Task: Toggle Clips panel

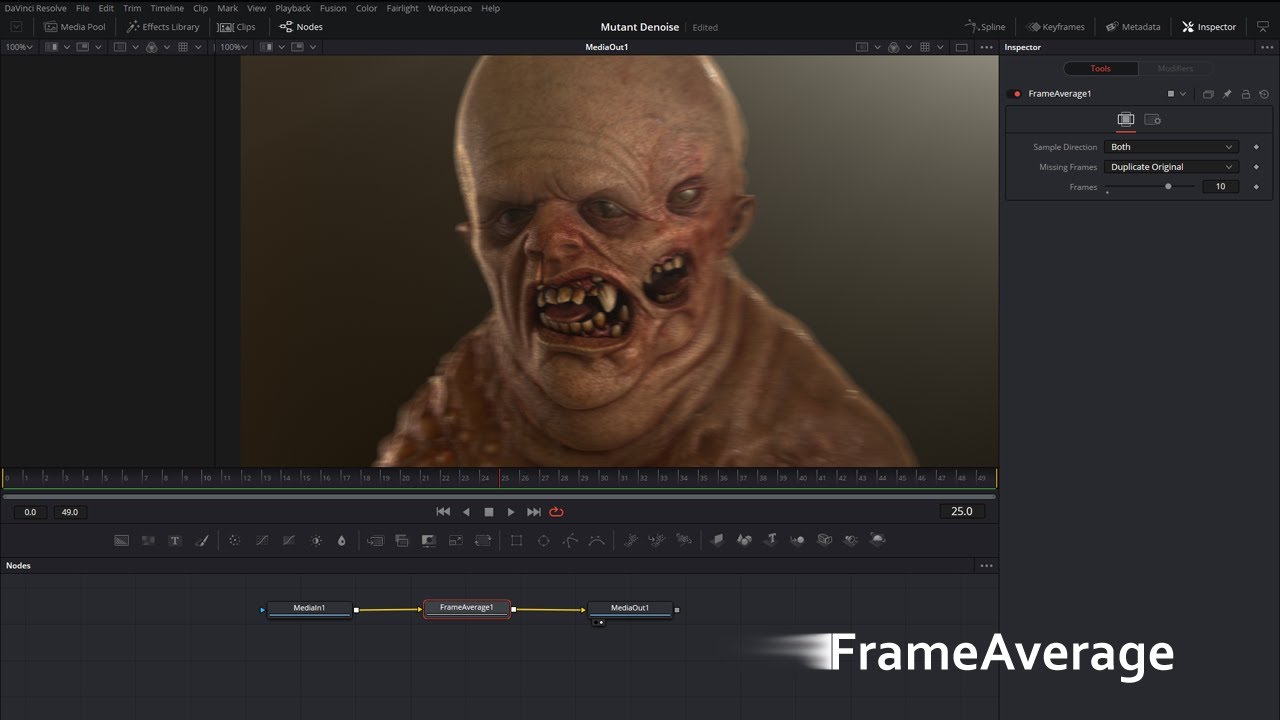Action: [237, 27]
